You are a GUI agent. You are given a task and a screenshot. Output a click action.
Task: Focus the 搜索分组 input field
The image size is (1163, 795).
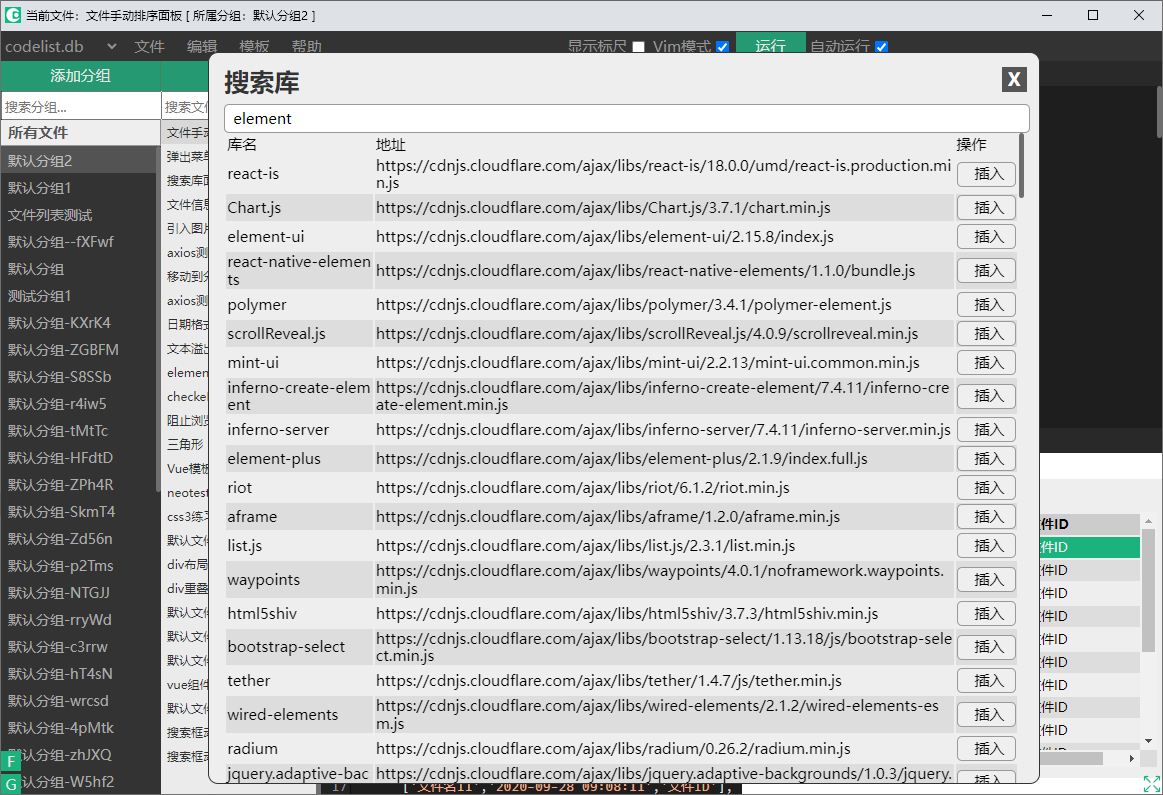coord(81,107)
